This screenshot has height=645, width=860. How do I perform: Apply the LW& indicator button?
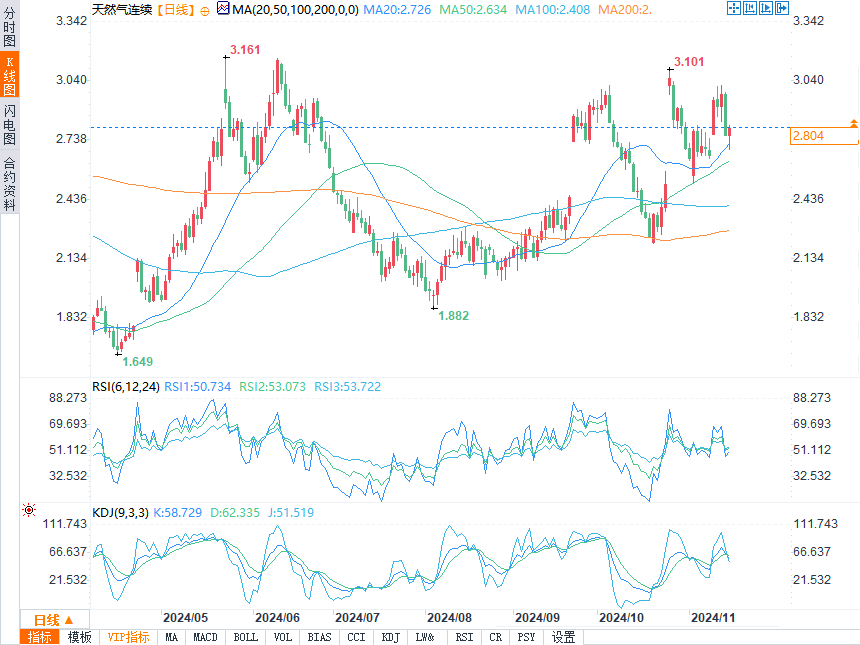pos(425,637)
